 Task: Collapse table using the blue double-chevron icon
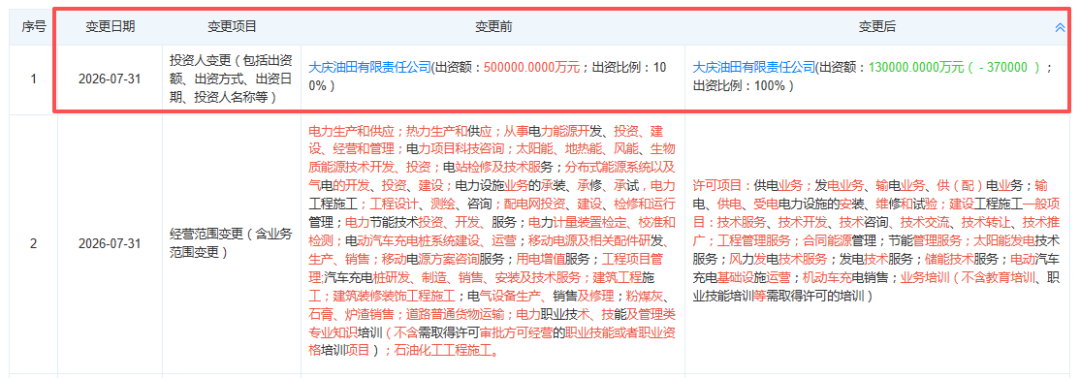point(1060,27)
